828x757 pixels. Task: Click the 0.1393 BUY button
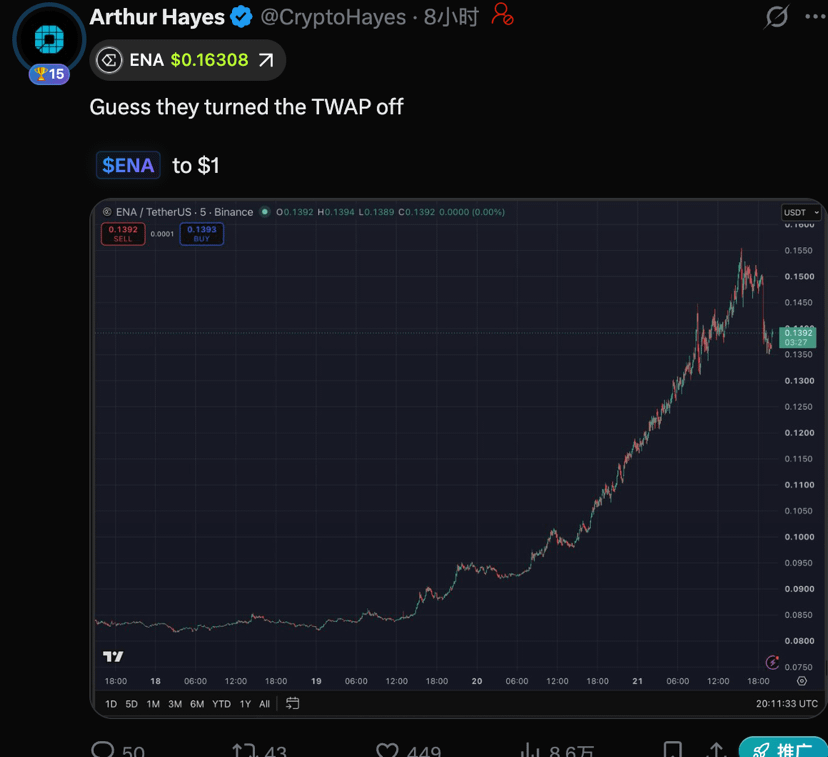(202, 234)
